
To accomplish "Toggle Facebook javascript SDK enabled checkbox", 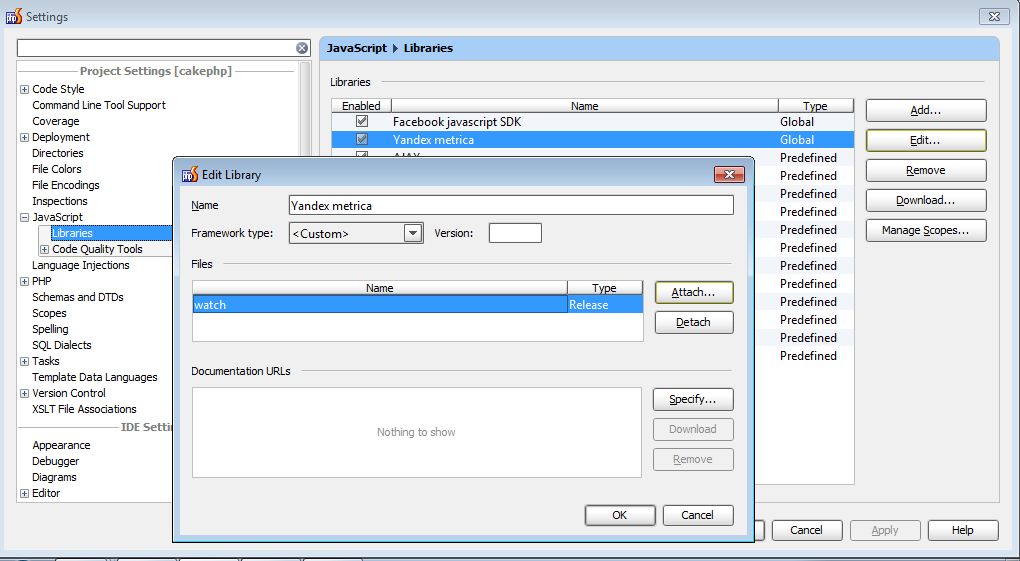I will [x=362, y=121].
